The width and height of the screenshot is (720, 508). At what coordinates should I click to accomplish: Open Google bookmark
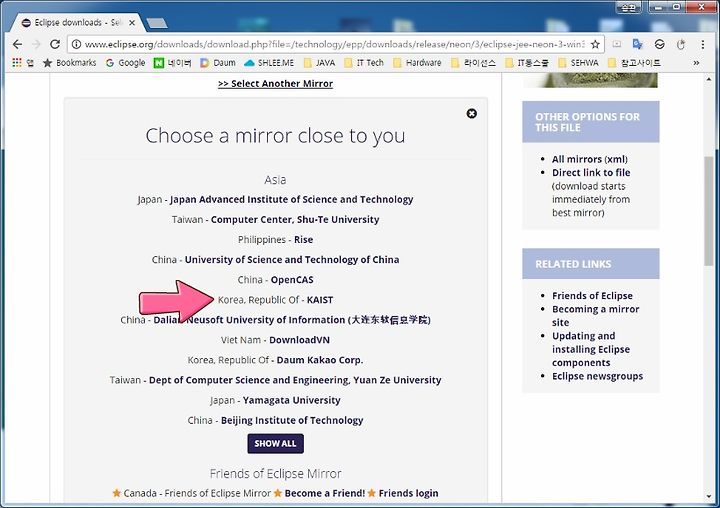coord(125,62)
